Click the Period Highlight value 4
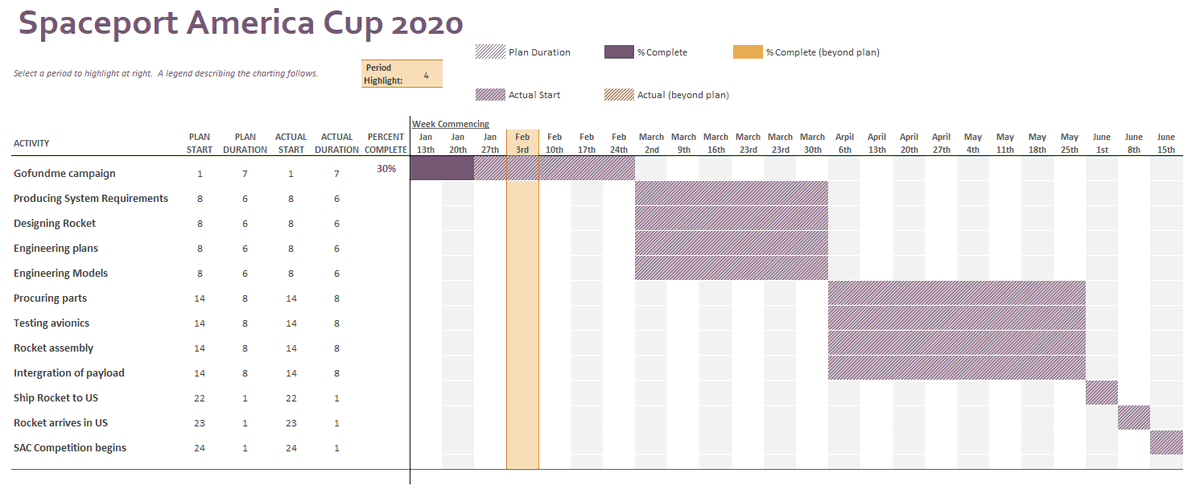Screen dimensions: 1200x502 point(426,75)
